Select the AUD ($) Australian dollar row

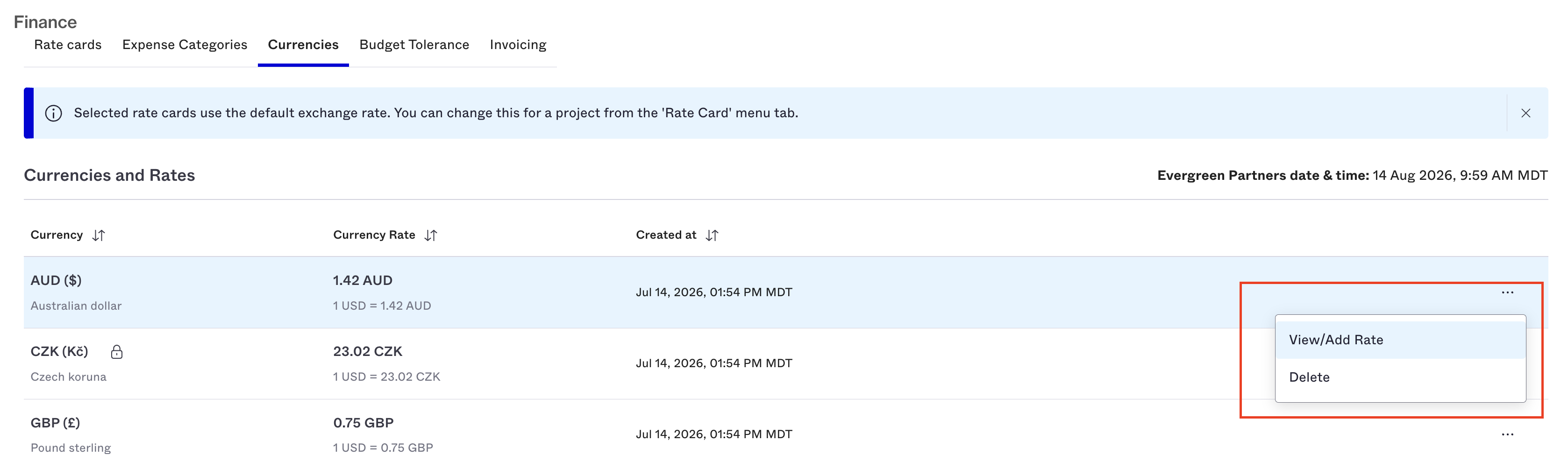786,292
